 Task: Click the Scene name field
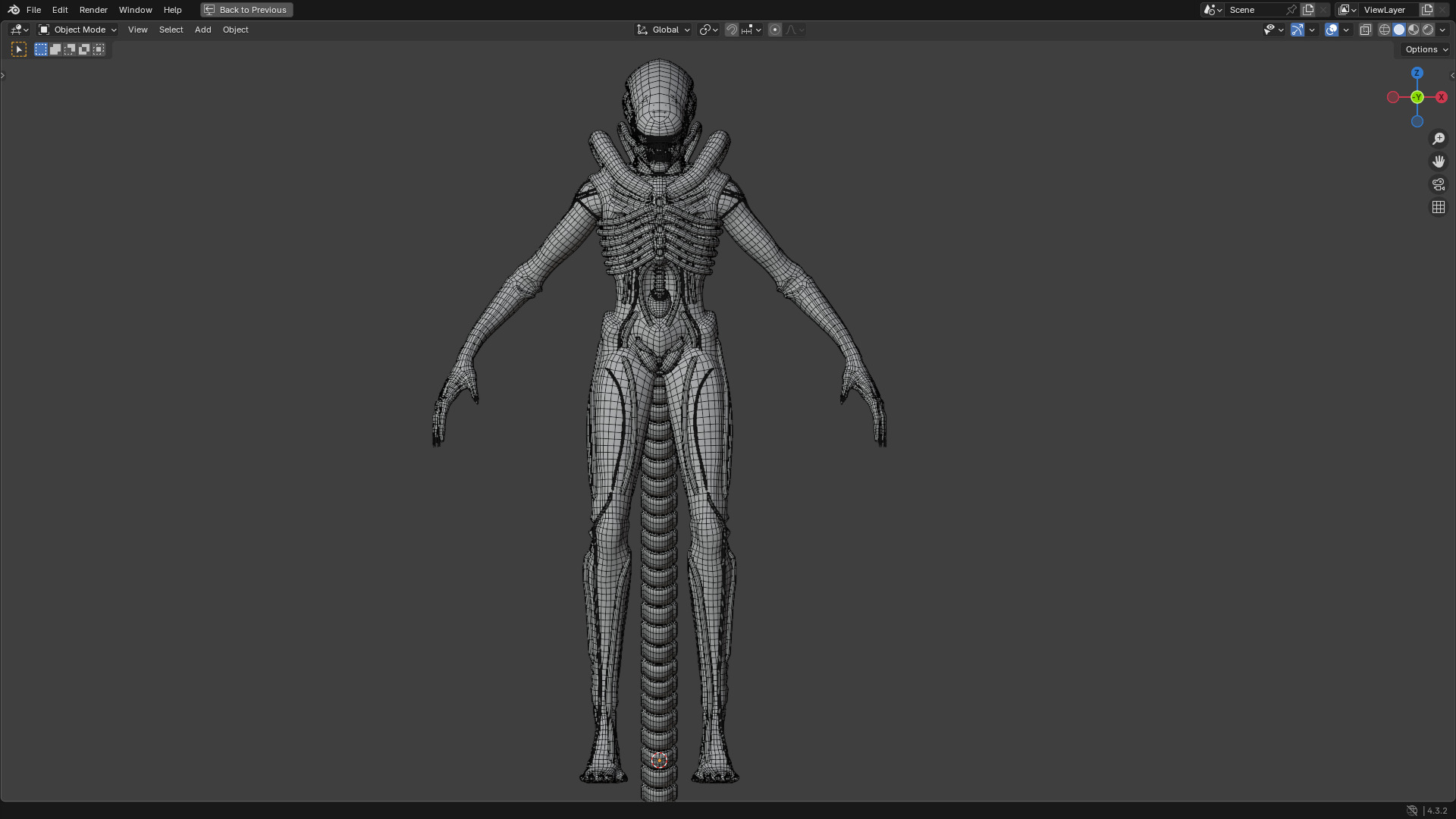pyautogui.click(x=1255, y=10)
